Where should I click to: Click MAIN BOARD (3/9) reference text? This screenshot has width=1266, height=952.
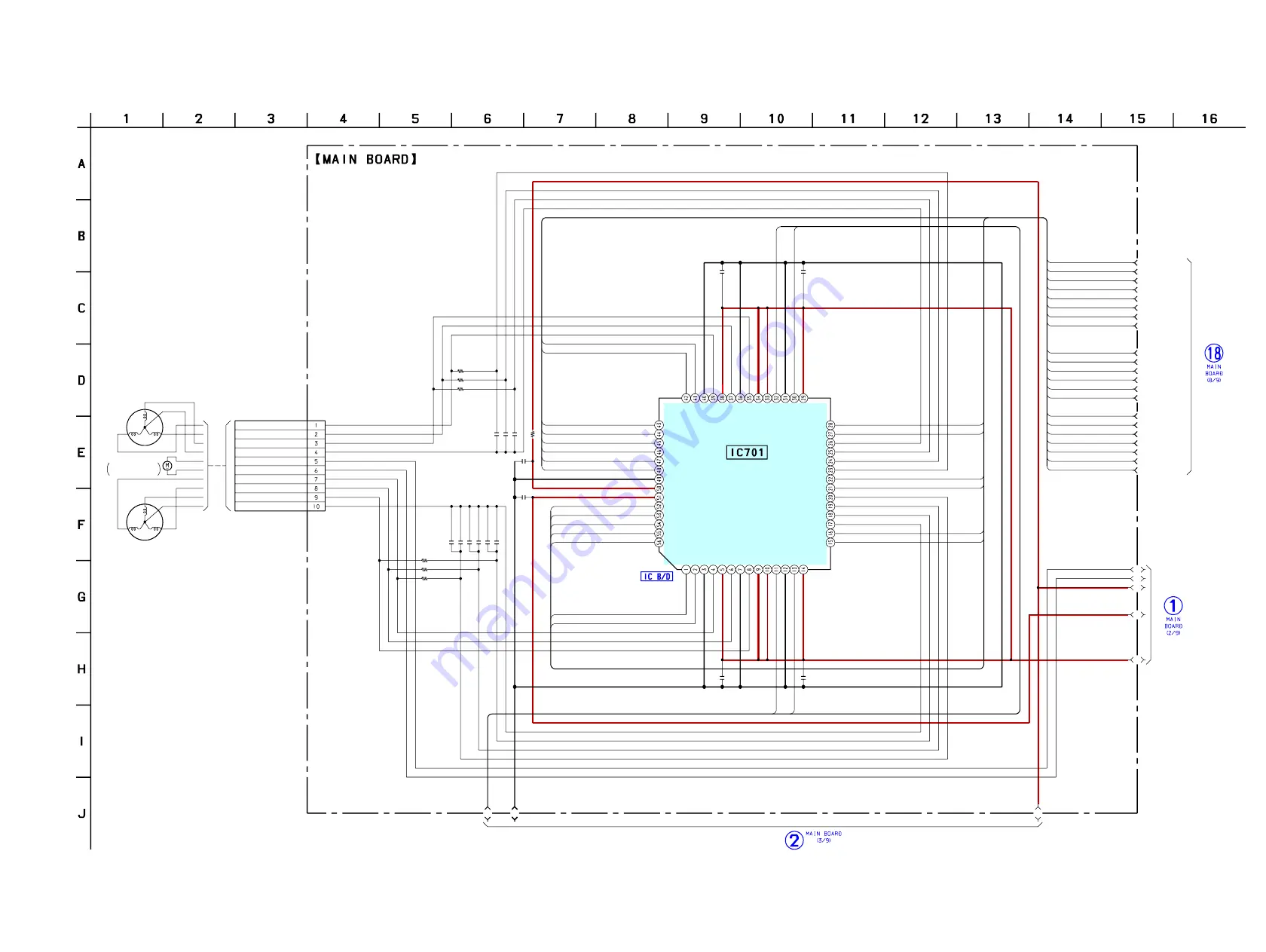(824, 837)
